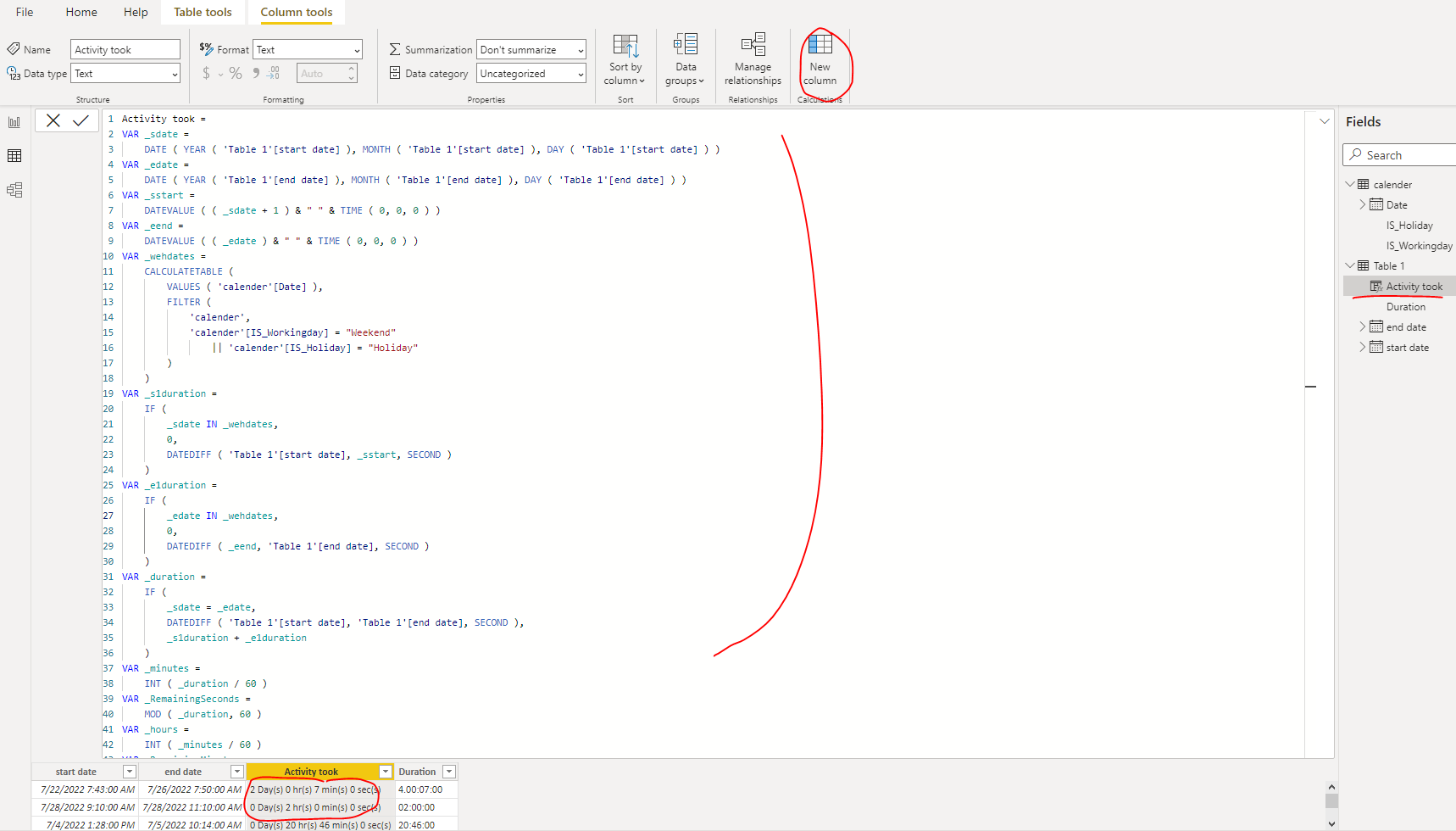Open Manage relationships icon
The image size is (1456, 831).
753,44
